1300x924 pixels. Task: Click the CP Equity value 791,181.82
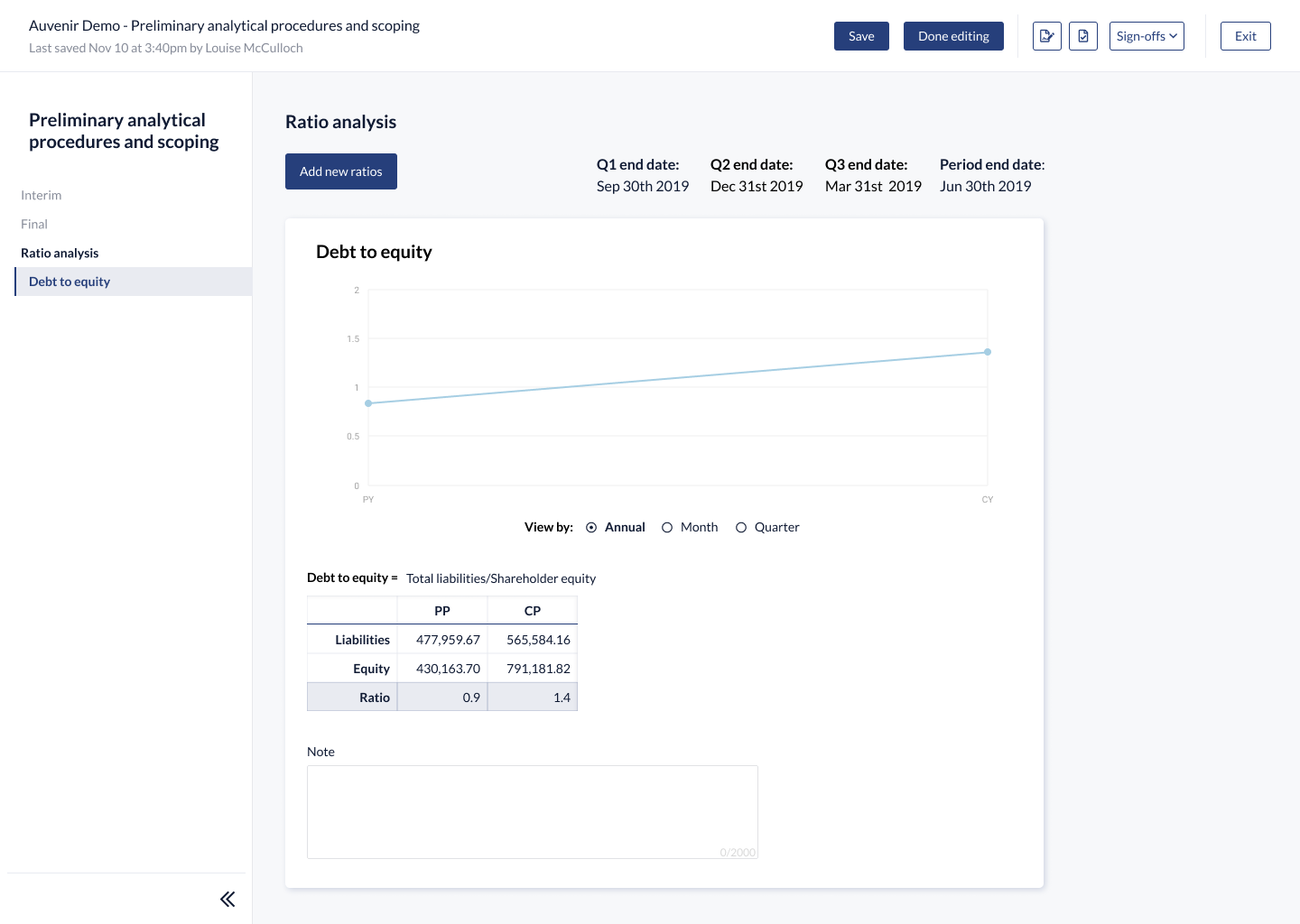[x=538, y=669]
